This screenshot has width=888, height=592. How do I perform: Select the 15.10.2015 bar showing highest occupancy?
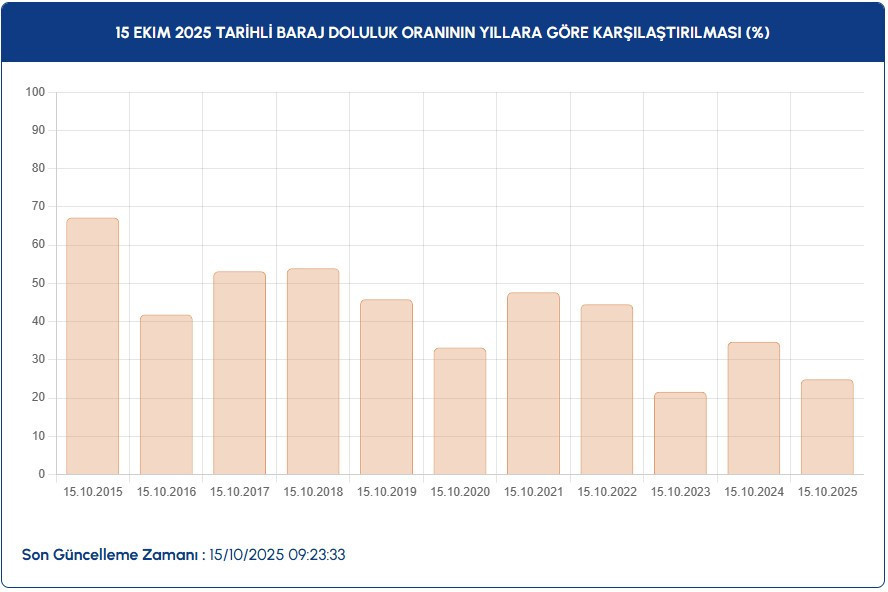pos(91,345)
